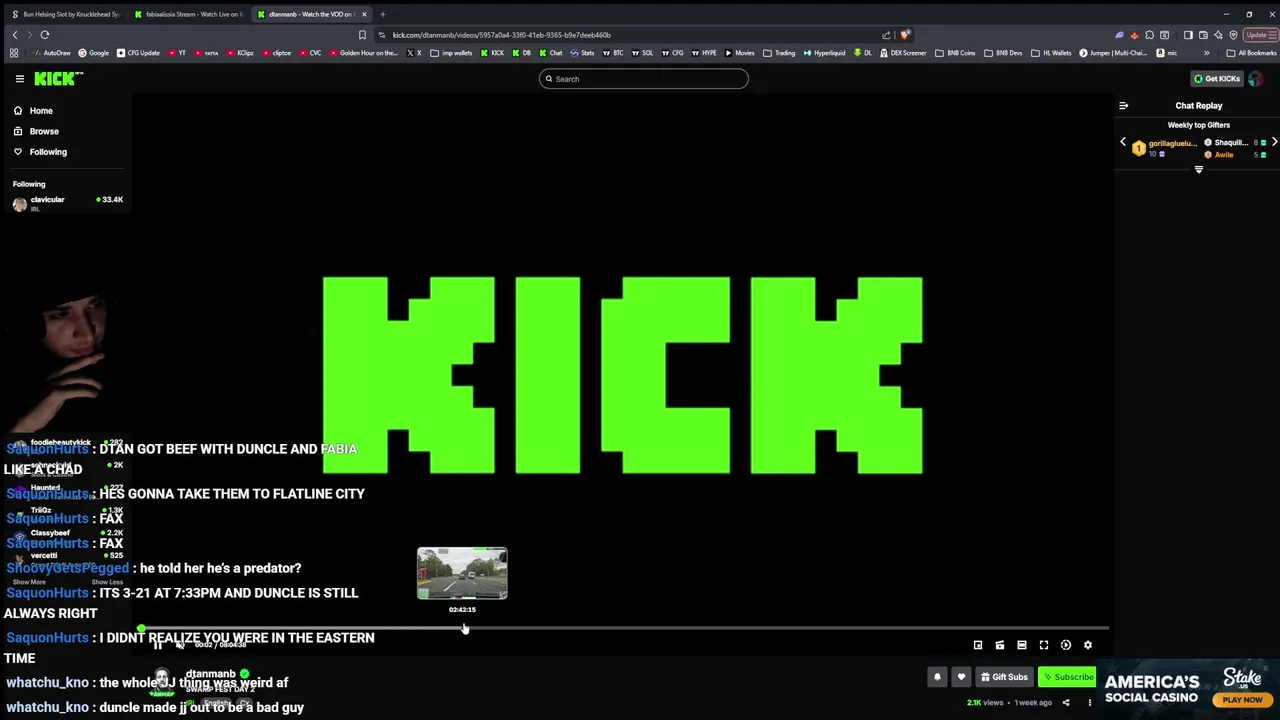Screen dimensions: 1280x720
Task: Open the CFG Update bookmark
Action: click(138, 53)
